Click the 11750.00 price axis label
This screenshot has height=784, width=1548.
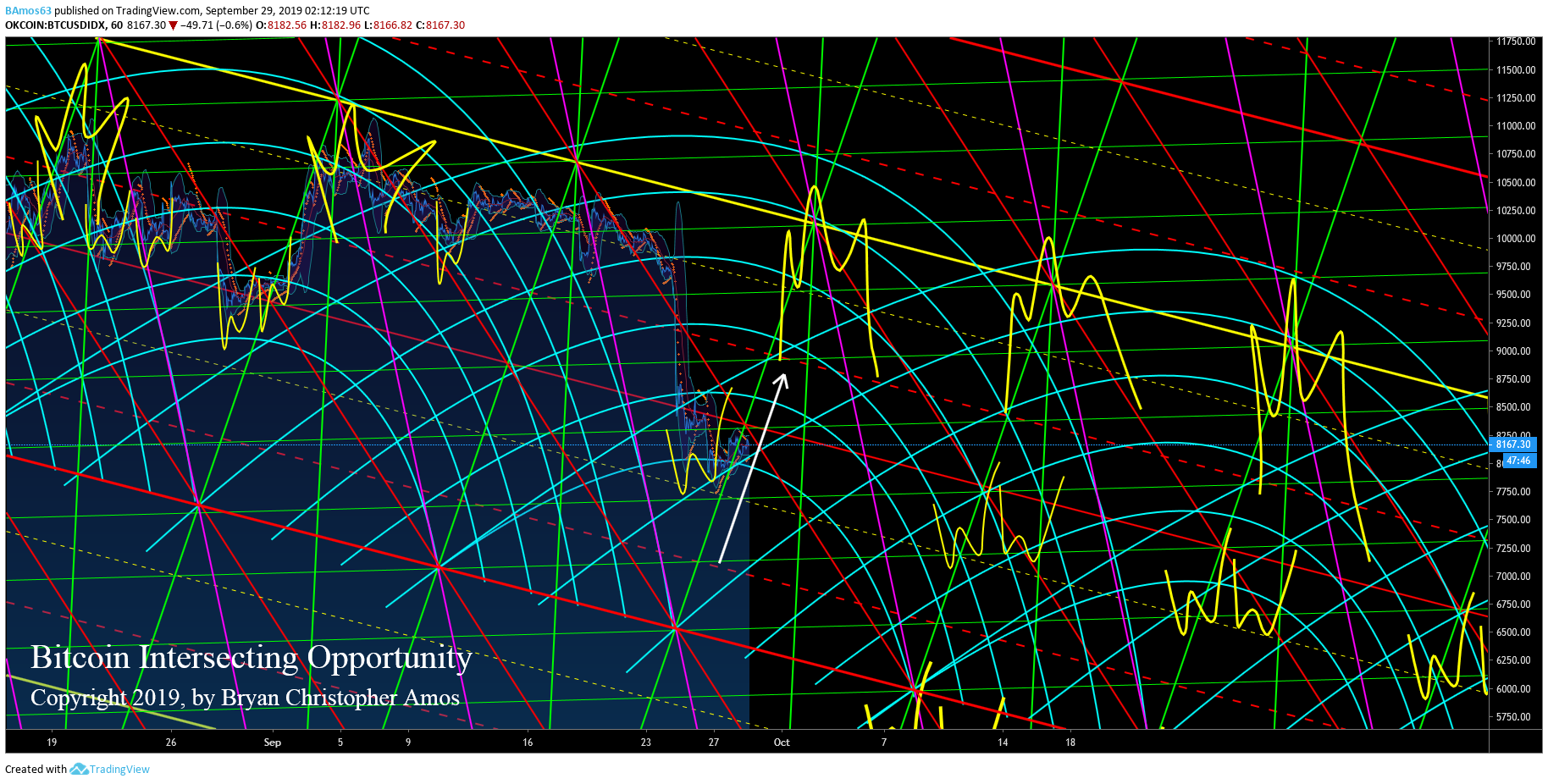pyautogui.click(x=1516, y=41)
